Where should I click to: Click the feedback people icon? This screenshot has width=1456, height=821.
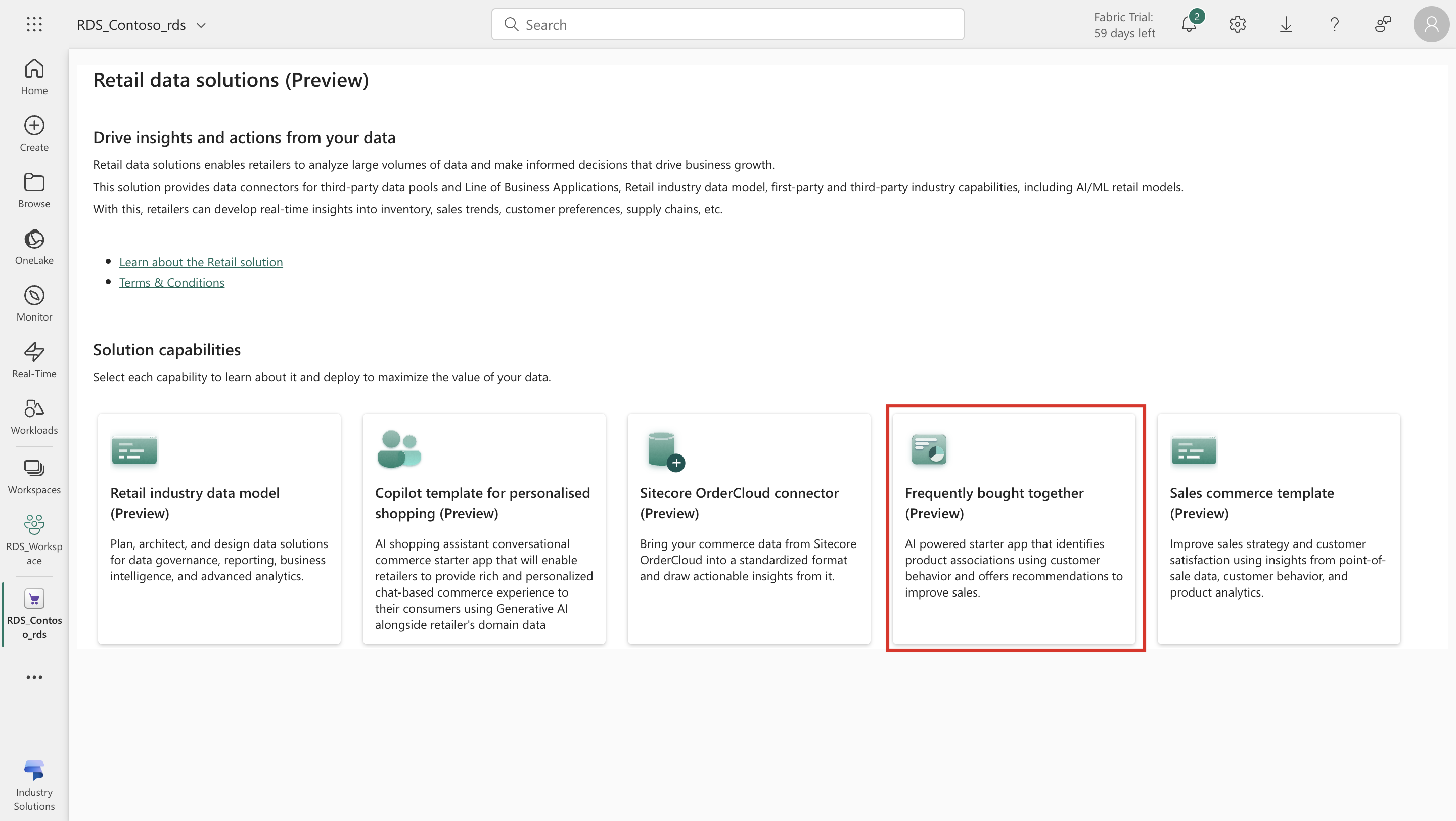(x=1383, y=24)
